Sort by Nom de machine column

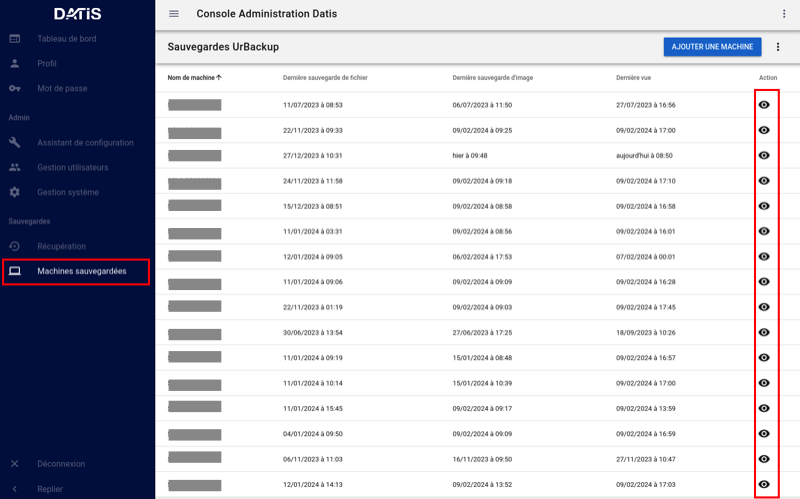tap(194, 78)
